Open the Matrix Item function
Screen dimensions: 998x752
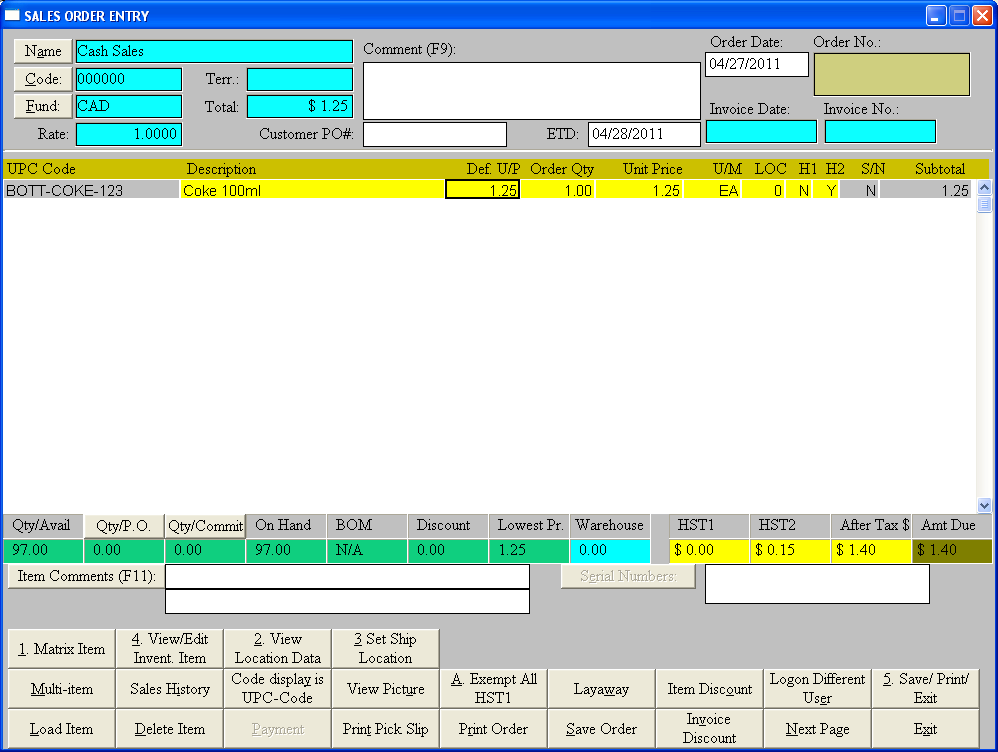[61, 649]
